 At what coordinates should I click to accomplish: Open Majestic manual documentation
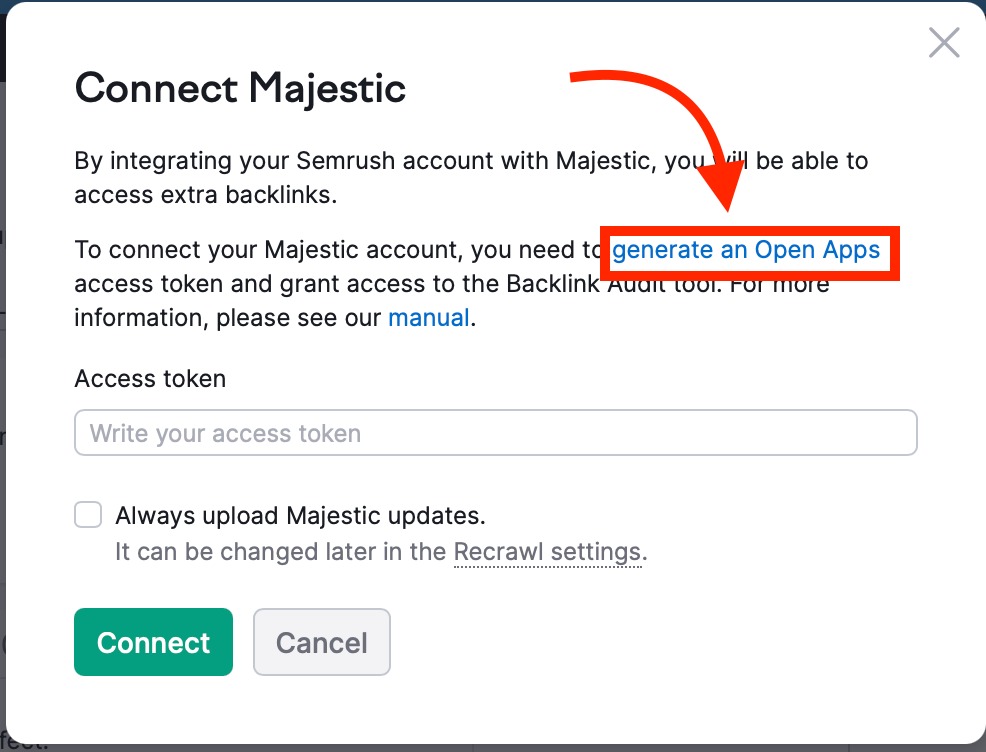click(428, 317)
